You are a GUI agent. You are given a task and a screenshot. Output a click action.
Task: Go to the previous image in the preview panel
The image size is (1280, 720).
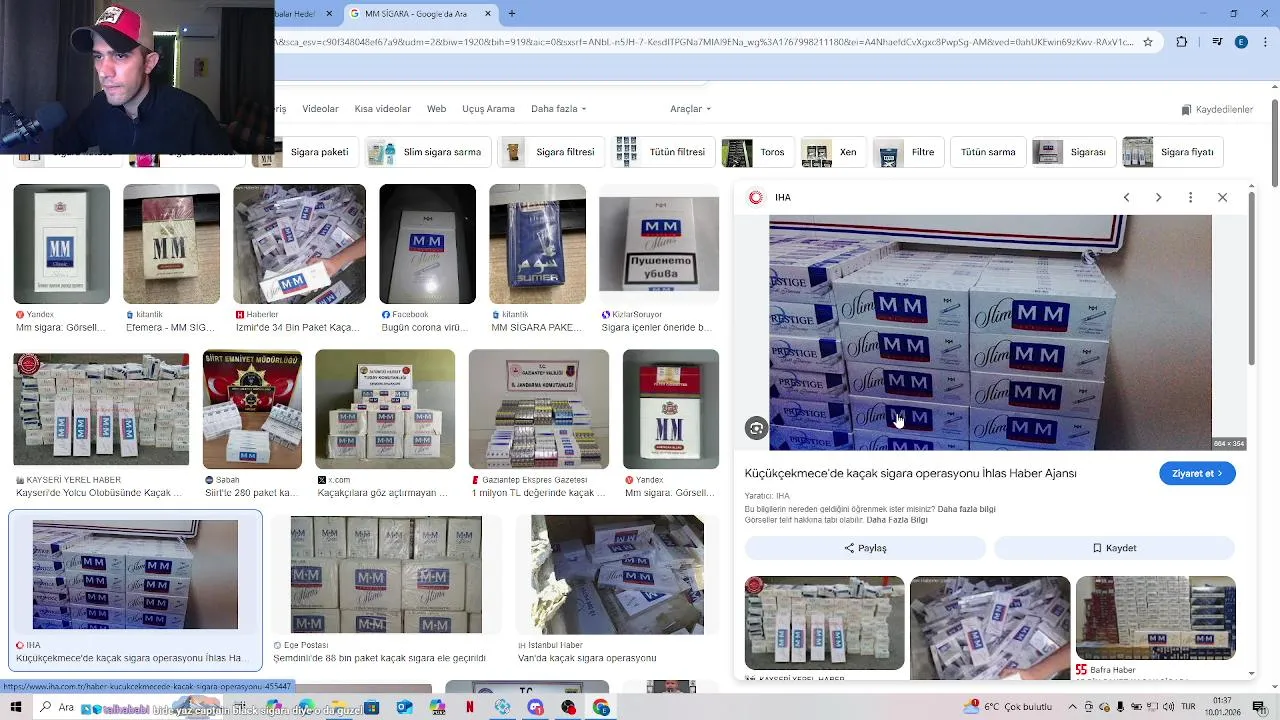1126,197
